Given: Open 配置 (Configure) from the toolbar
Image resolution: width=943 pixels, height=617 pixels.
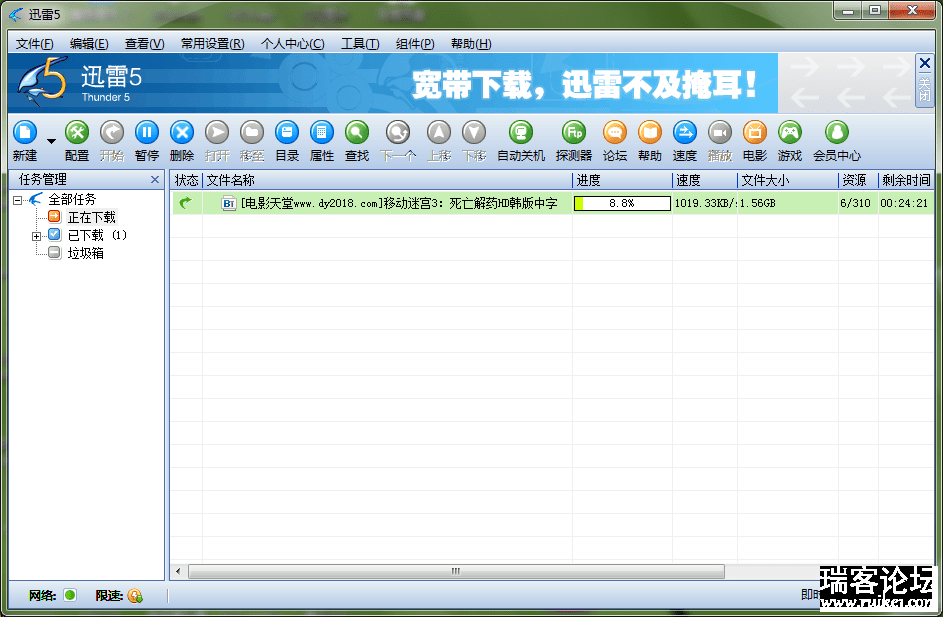Looking at the screenshot, I should 76,133.
